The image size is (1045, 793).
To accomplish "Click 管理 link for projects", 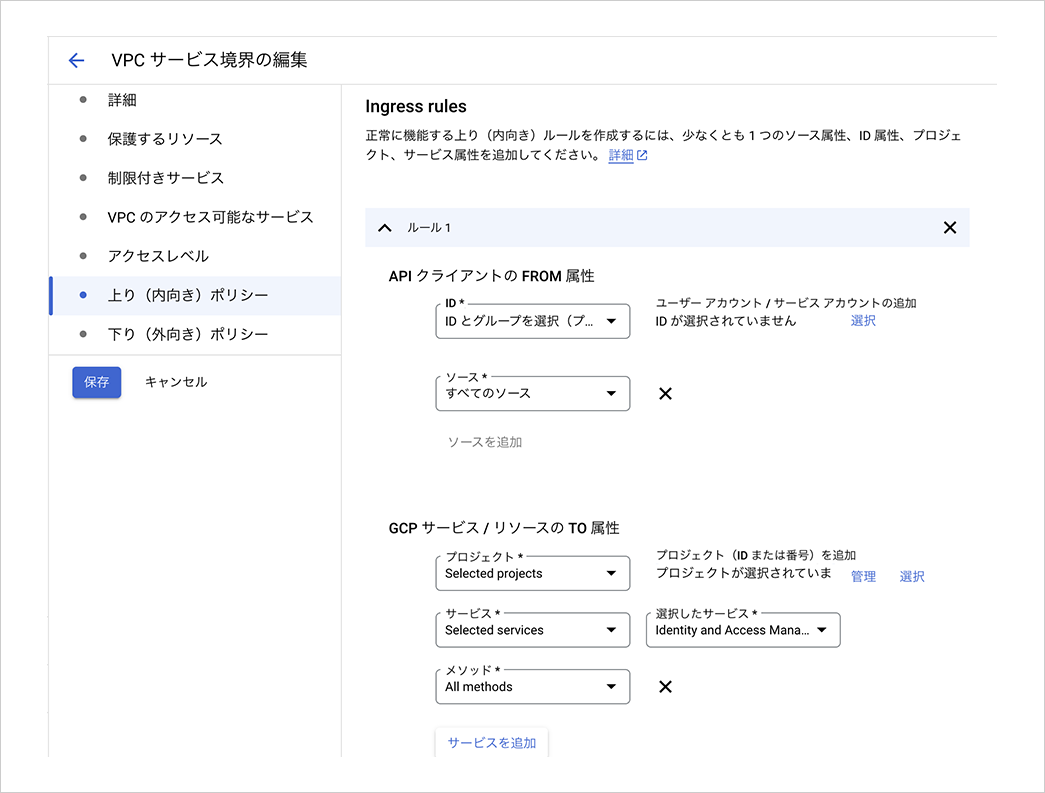I will (863, 576).
